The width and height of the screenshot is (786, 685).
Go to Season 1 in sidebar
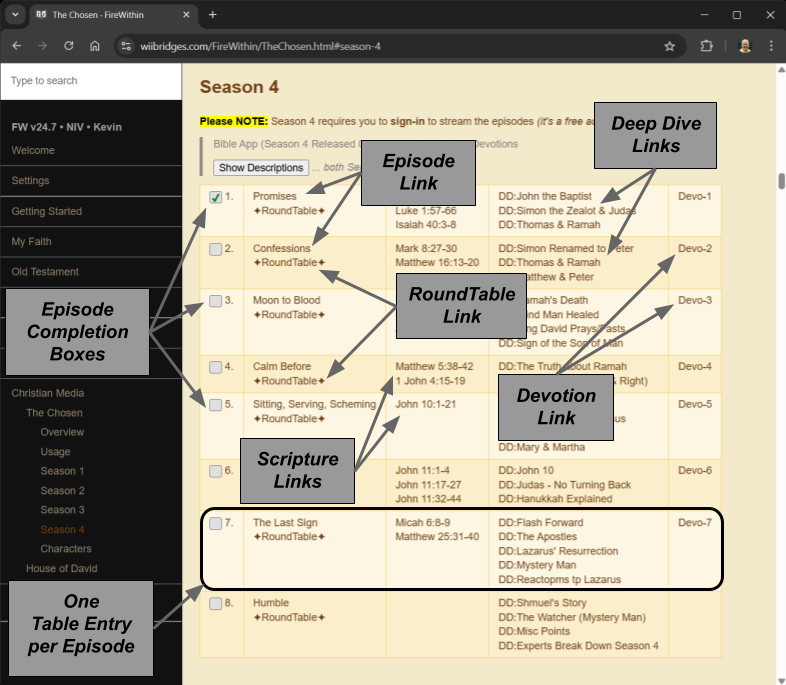[62, 471]
